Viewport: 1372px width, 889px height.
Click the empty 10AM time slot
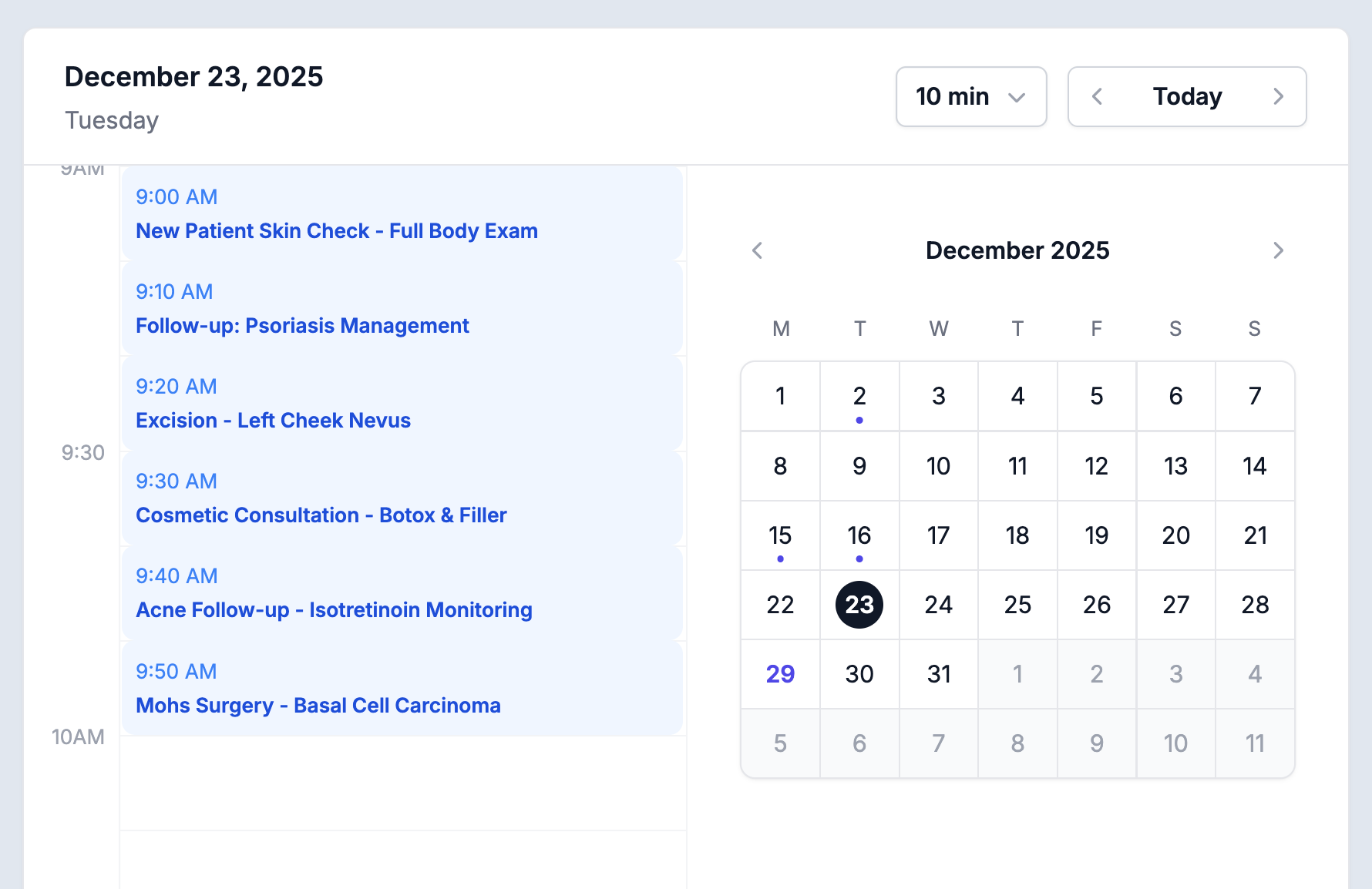(x=402, y=783)
